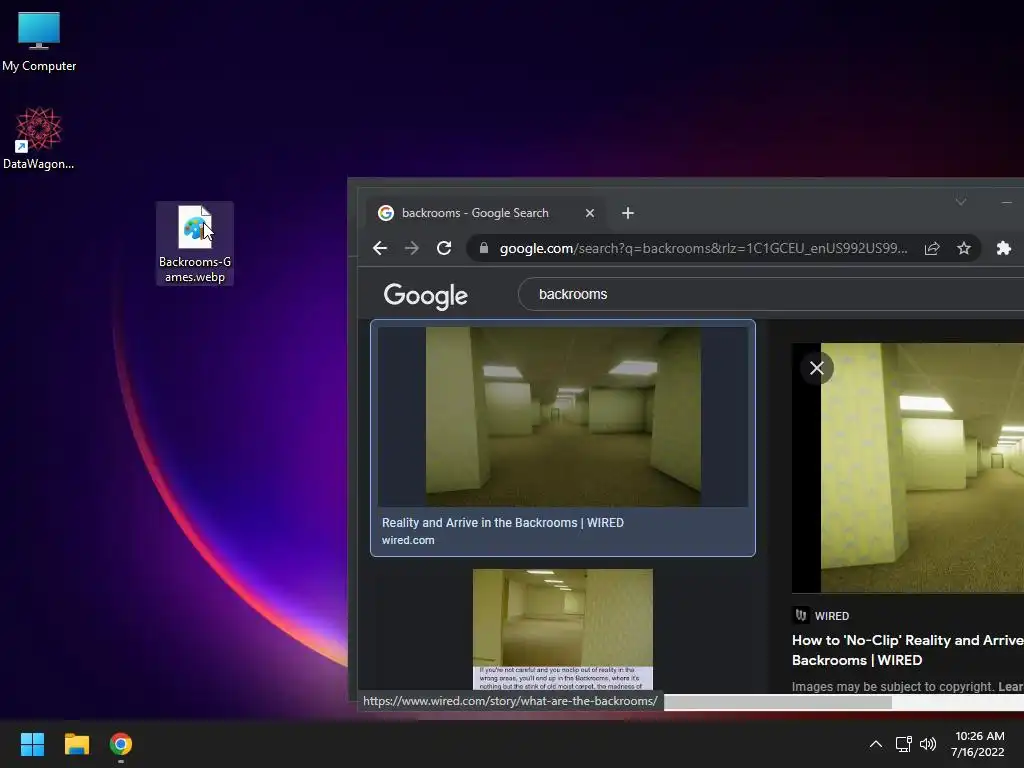Click the backrooms search box
The height and width of the screenshot is (768, 1024).
[771, 294]
